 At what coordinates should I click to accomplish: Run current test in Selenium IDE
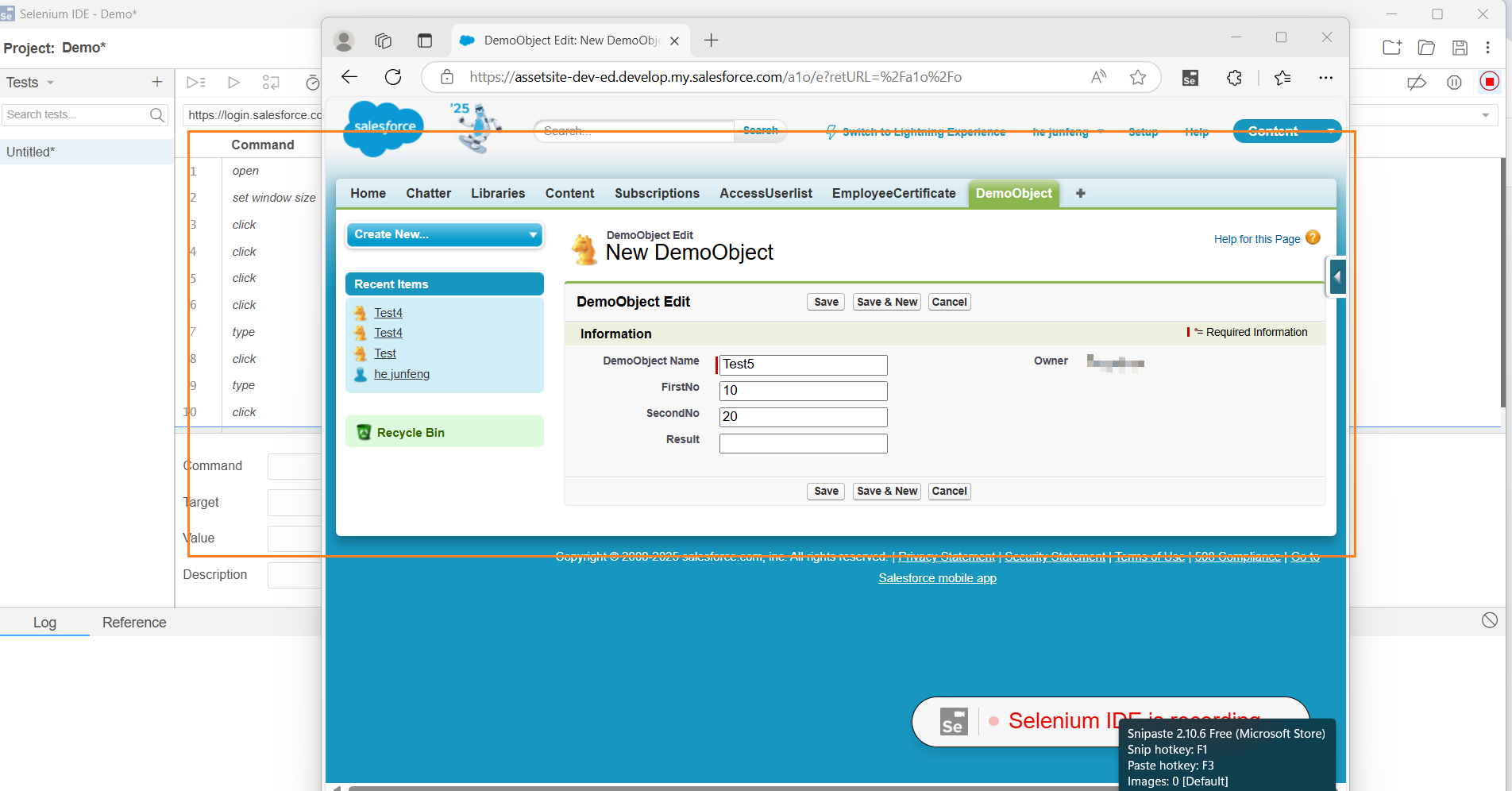[233, 82]
